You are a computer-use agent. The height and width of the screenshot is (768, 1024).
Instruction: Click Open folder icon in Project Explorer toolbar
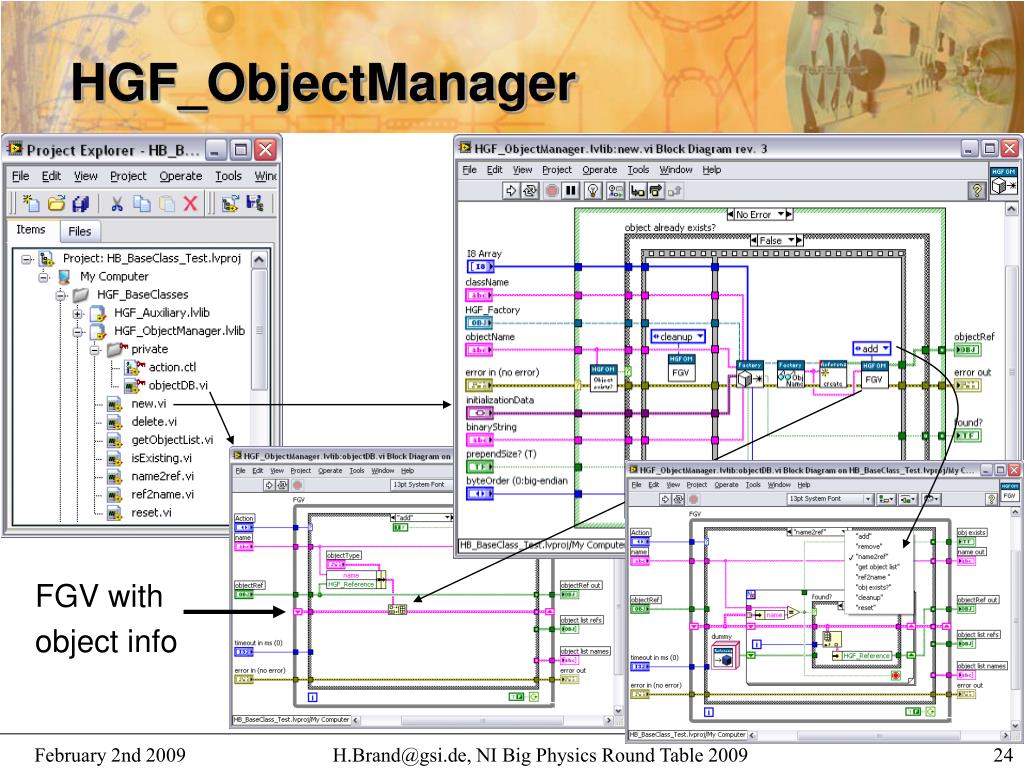click(56, 204)
